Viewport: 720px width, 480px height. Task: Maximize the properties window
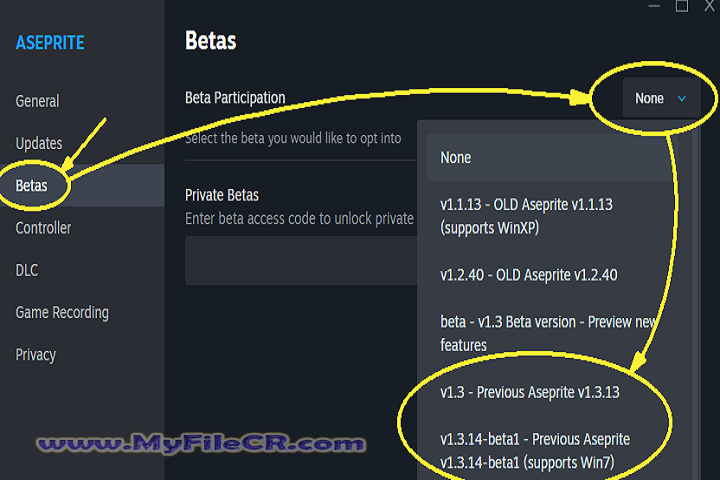[681, 5]
